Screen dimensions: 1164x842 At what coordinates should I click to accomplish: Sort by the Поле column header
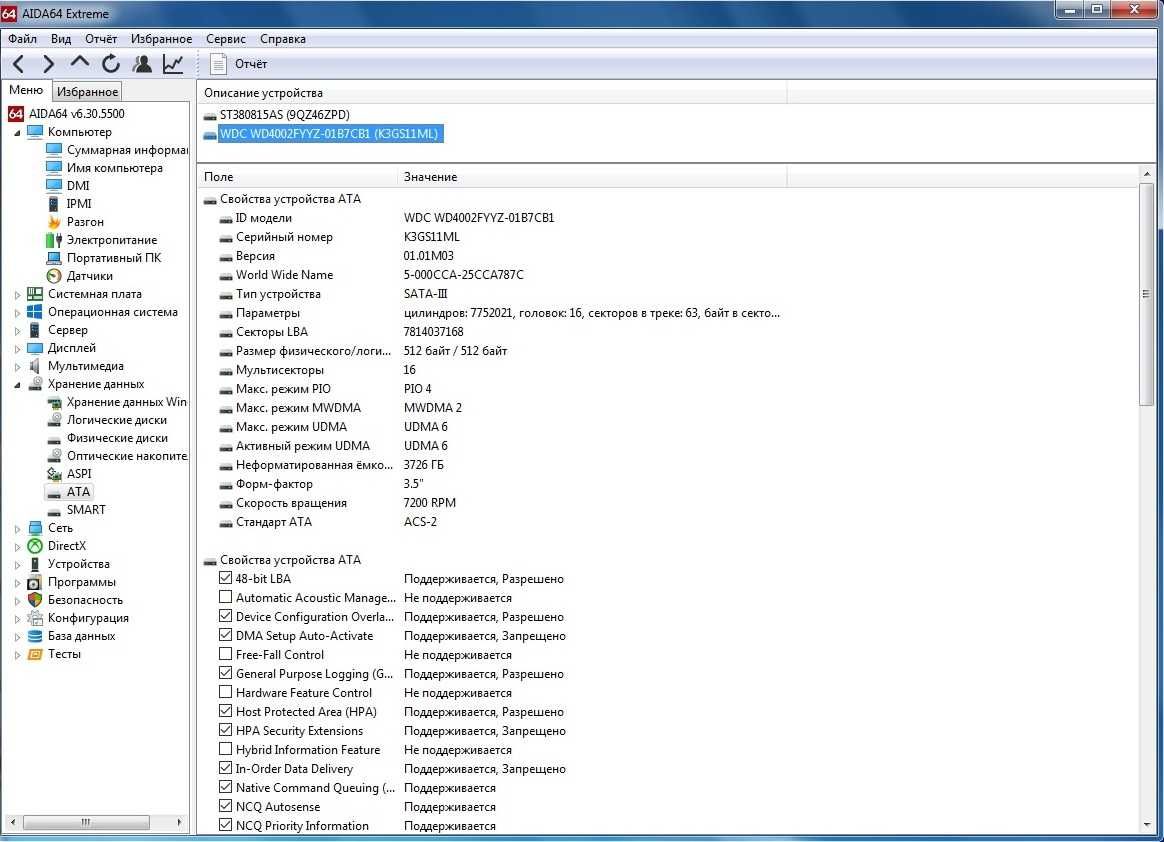click(298, 177)
